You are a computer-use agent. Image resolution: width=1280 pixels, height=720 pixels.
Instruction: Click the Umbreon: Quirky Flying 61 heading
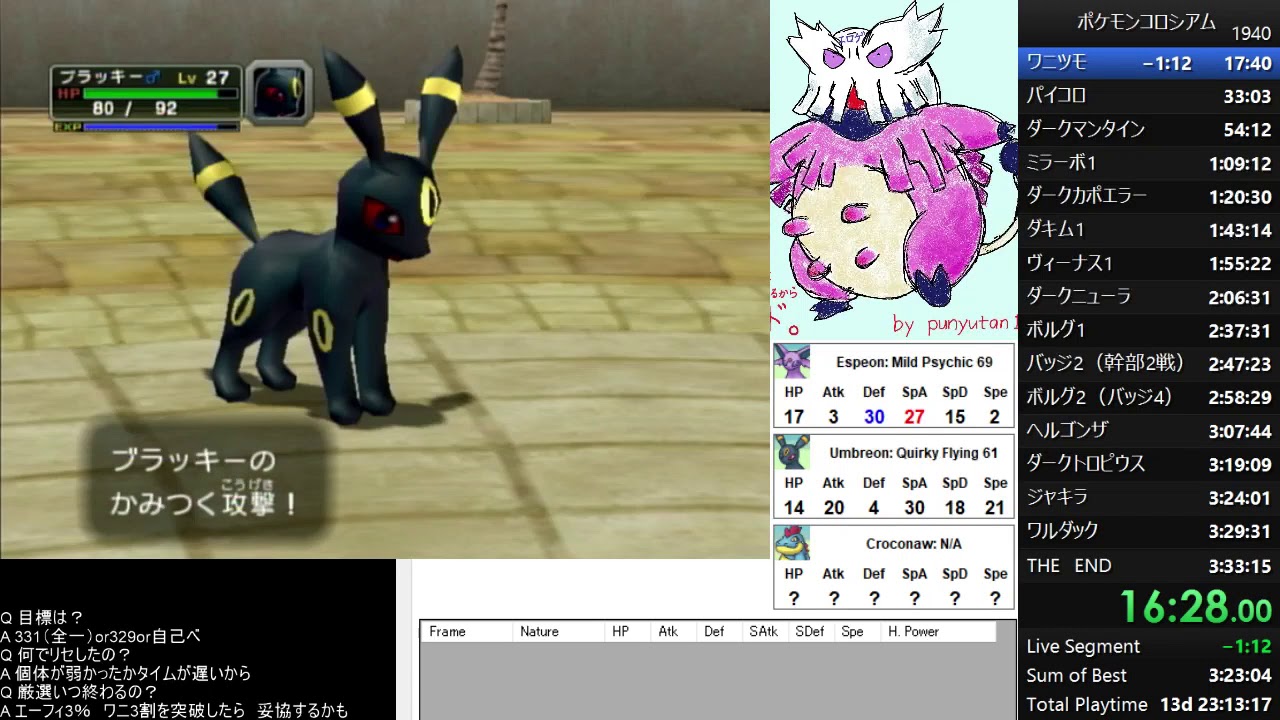click(913, 453)
